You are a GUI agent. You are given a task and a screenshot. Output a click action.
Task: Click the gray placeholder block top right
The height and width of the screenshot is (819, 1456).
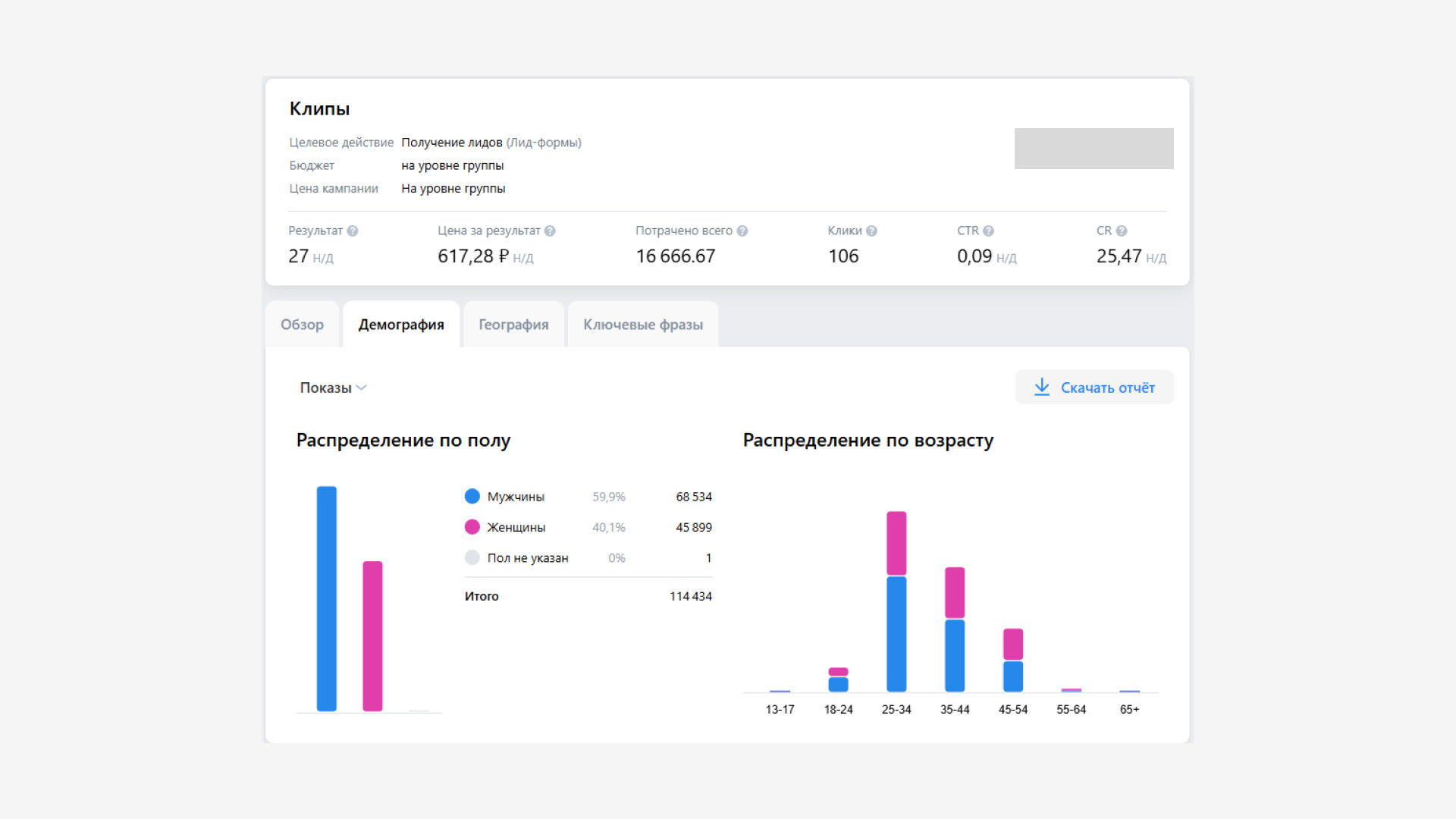[x=1094, y=149]
